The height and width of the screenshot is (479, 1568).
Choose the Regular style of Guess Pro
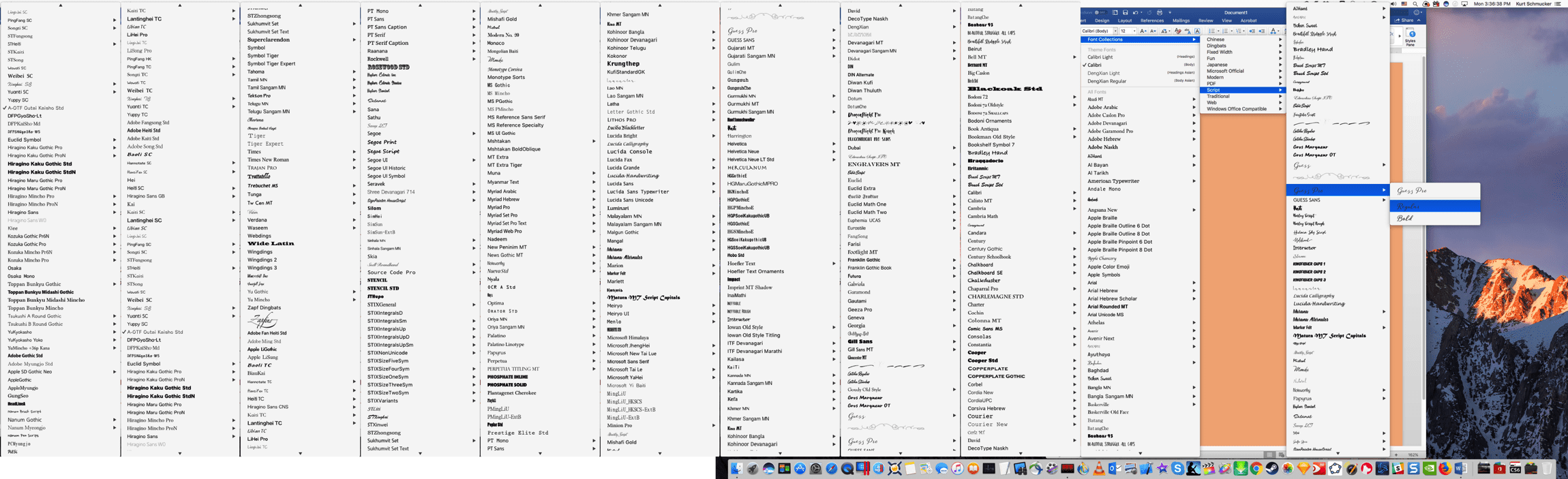pos(1435,206)
